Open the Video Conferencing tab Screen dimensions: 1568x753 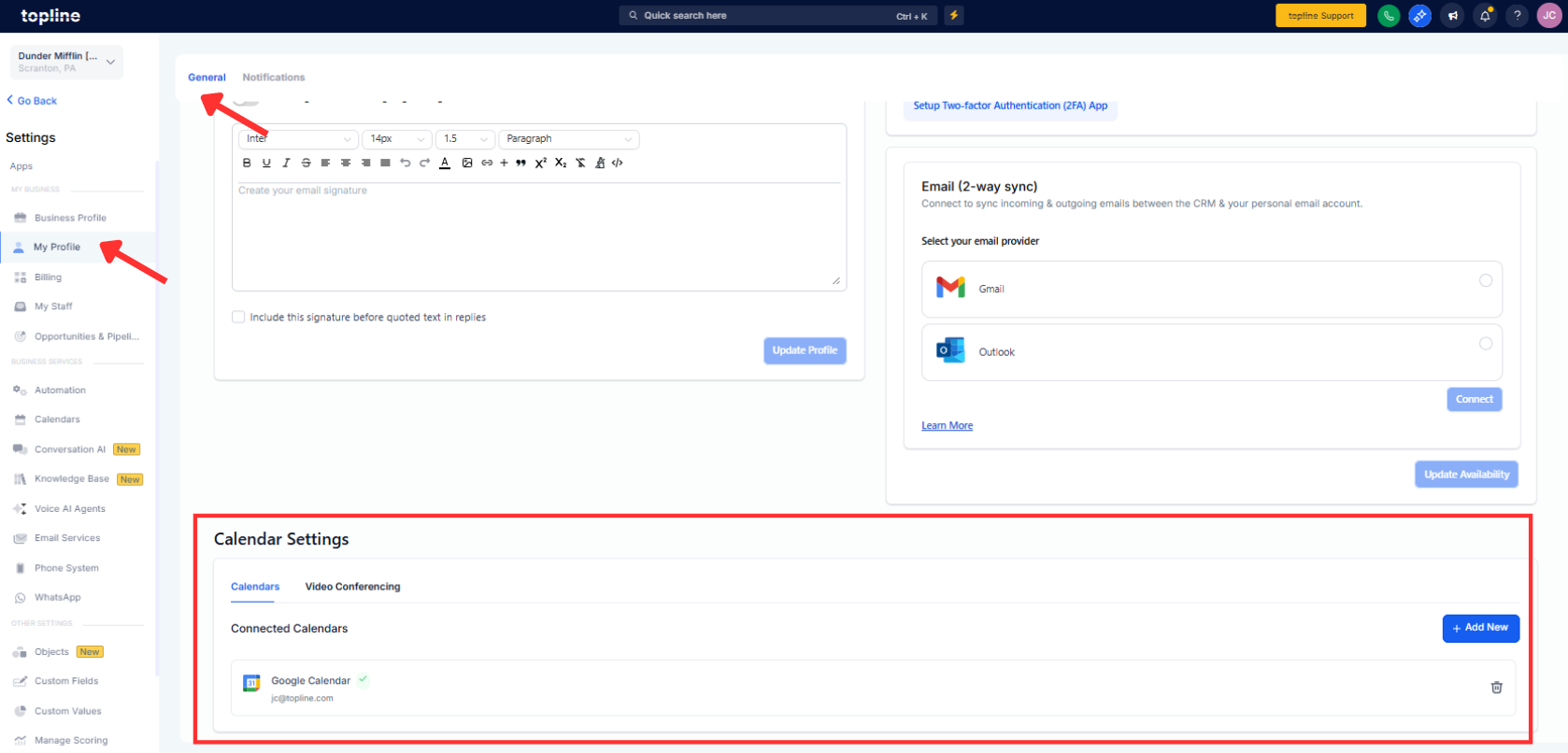[x=352, y=587]
